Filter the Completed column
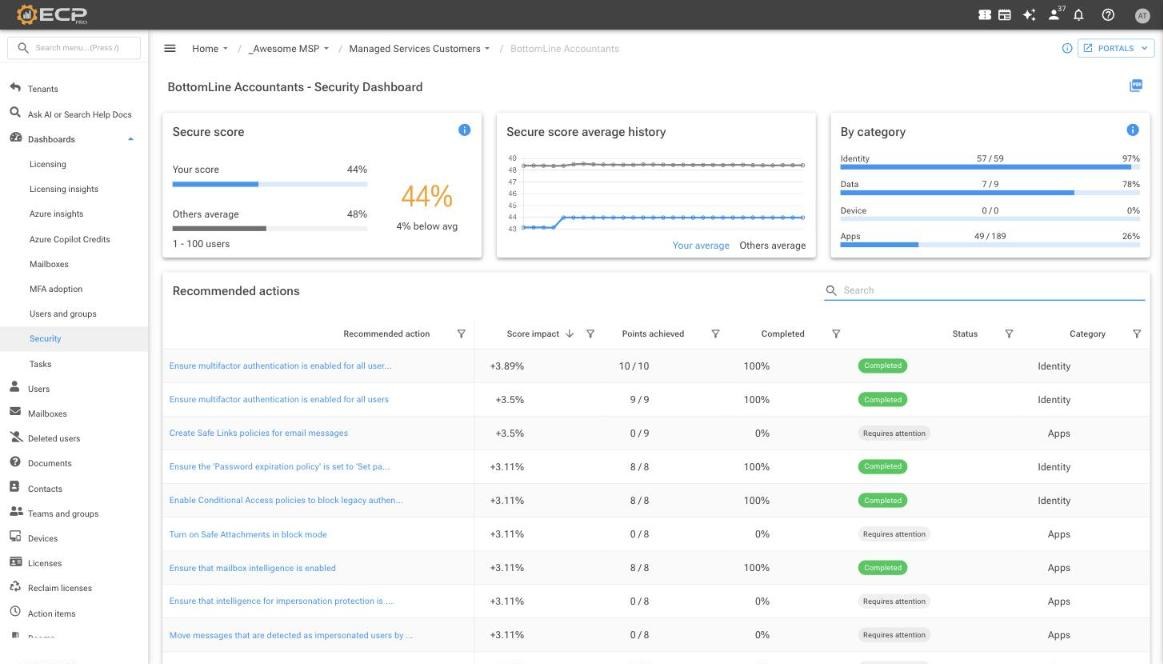 tap(836, 334)
